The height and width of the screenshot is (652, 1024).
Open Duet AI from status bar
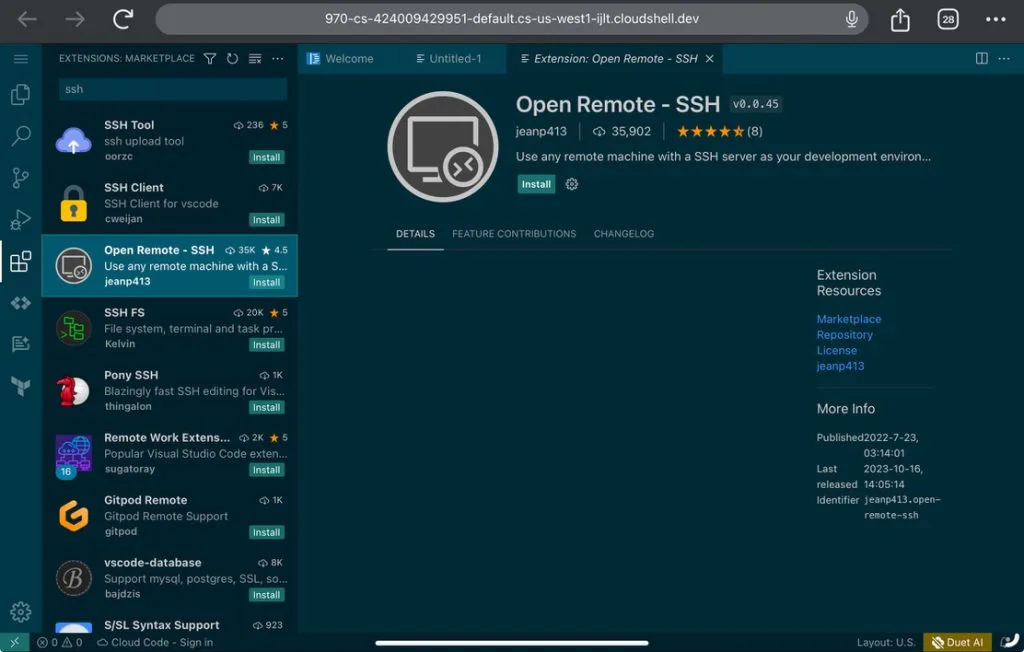coord(957,642)
